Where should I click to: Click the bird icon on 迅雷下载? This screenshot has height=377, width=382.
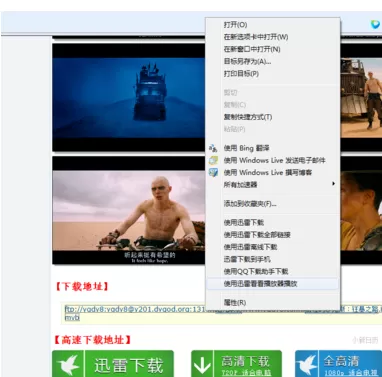tap(68, 365)
